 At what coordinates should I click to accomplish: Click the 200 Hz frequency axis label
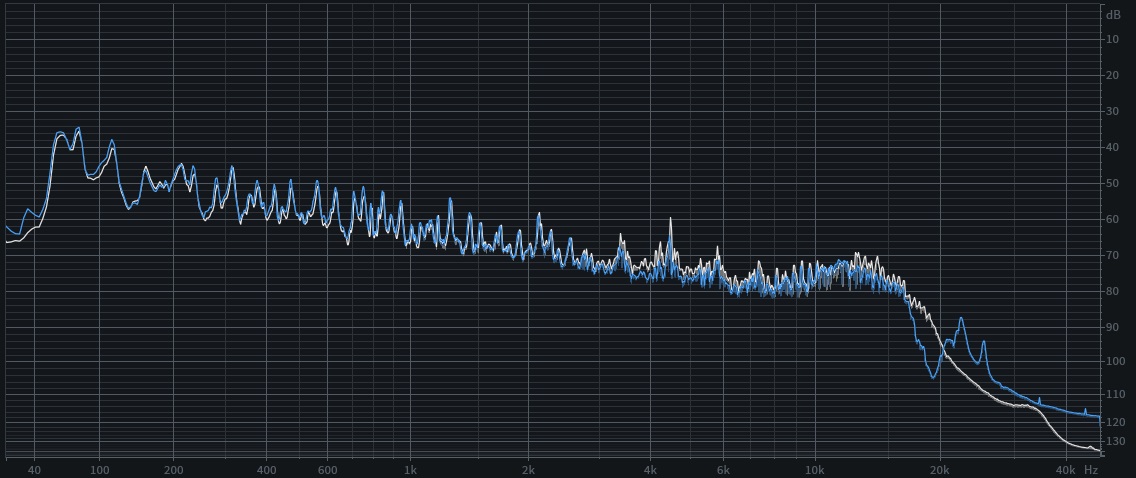(x=174, y=470)
